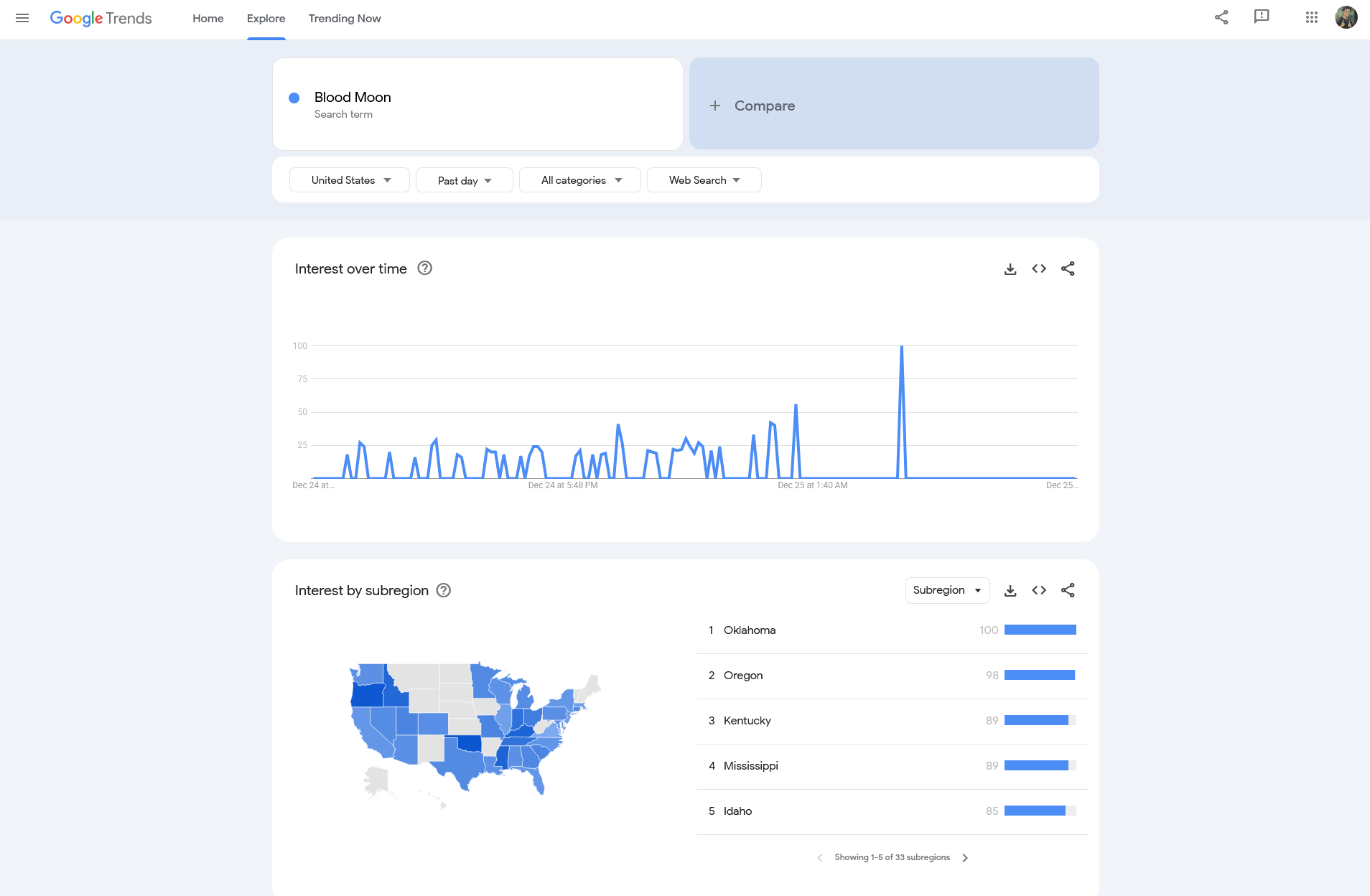
Task: Send feedback using the header icon
Action: point(1262,17)
